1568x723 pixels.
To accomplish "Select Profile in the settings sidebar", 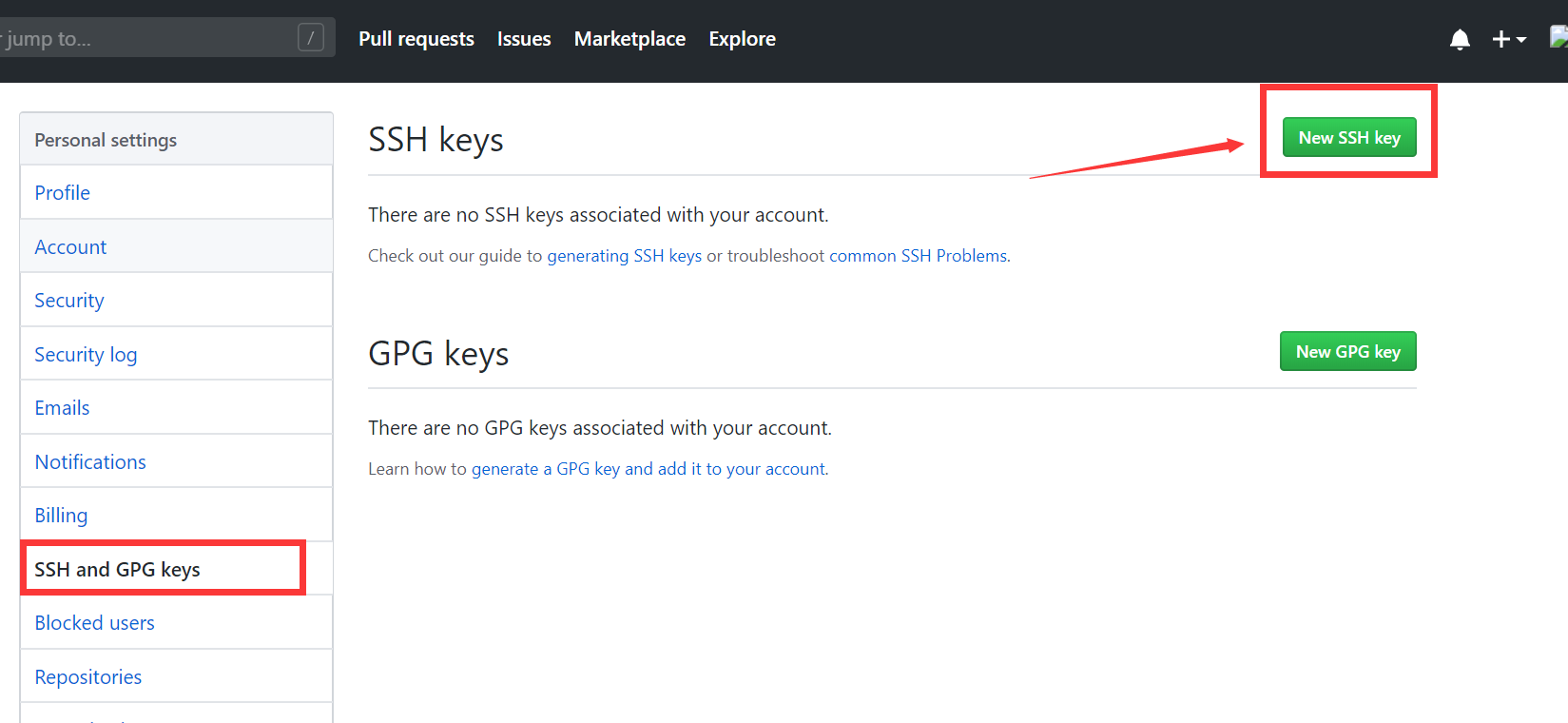I will [63, 193].
